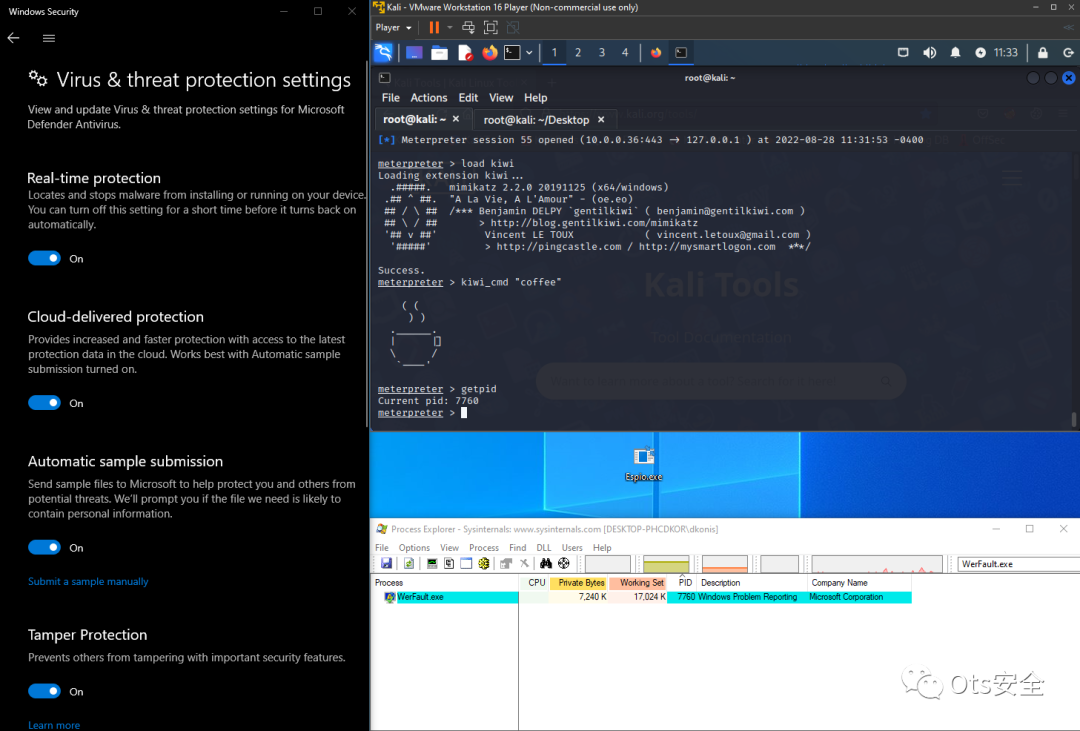Switch to Kali workspace 2
Viewport: 1080px width, 731px height.
(578, 52)
